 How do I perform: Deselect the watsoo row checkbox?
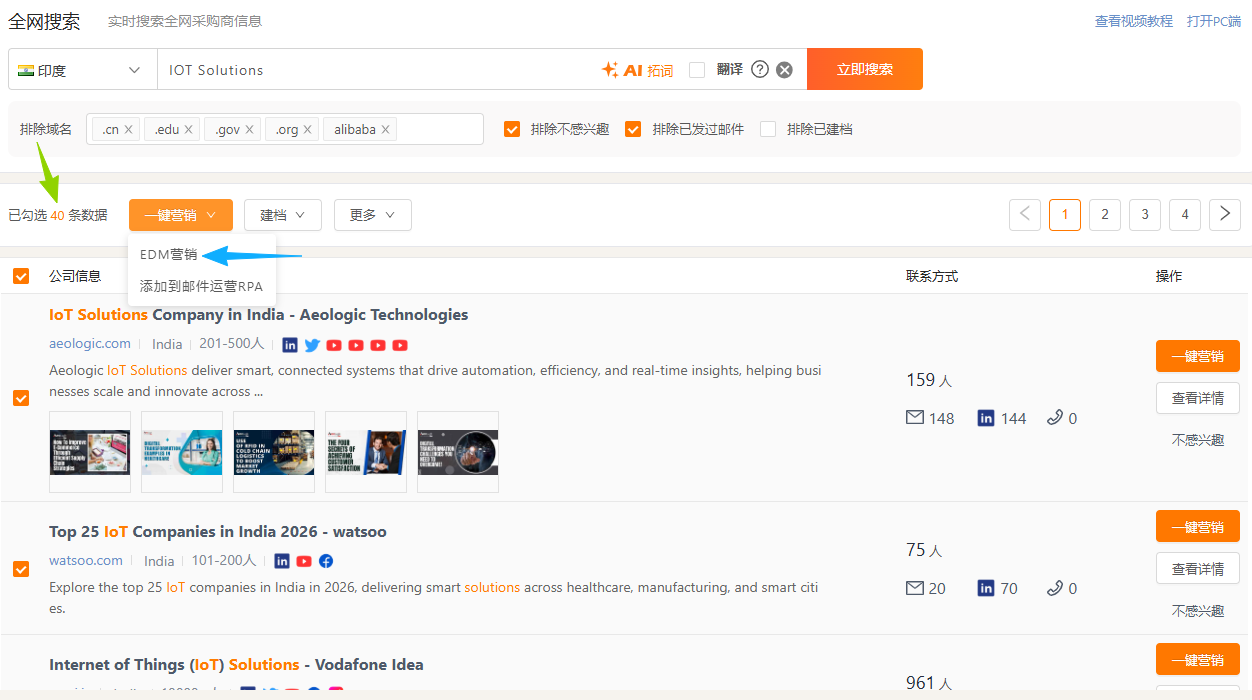point(21,569)
